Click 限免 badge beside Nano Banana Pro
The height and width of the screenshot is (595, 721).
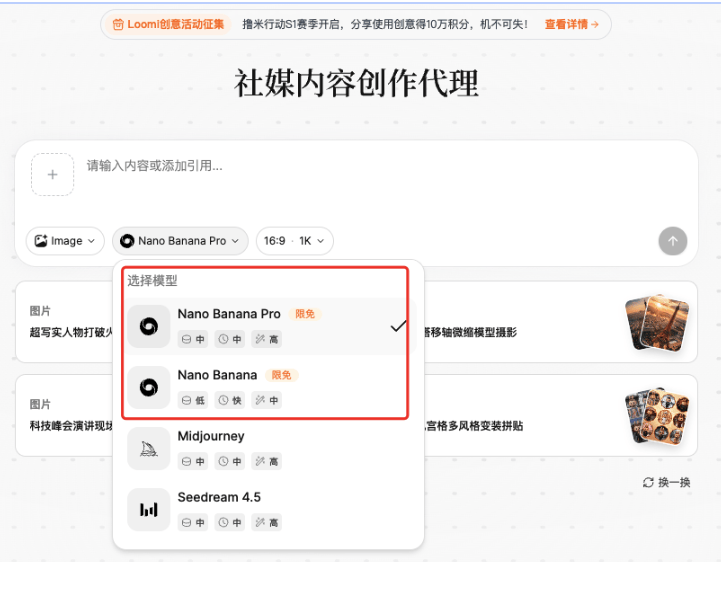[305, 314]
